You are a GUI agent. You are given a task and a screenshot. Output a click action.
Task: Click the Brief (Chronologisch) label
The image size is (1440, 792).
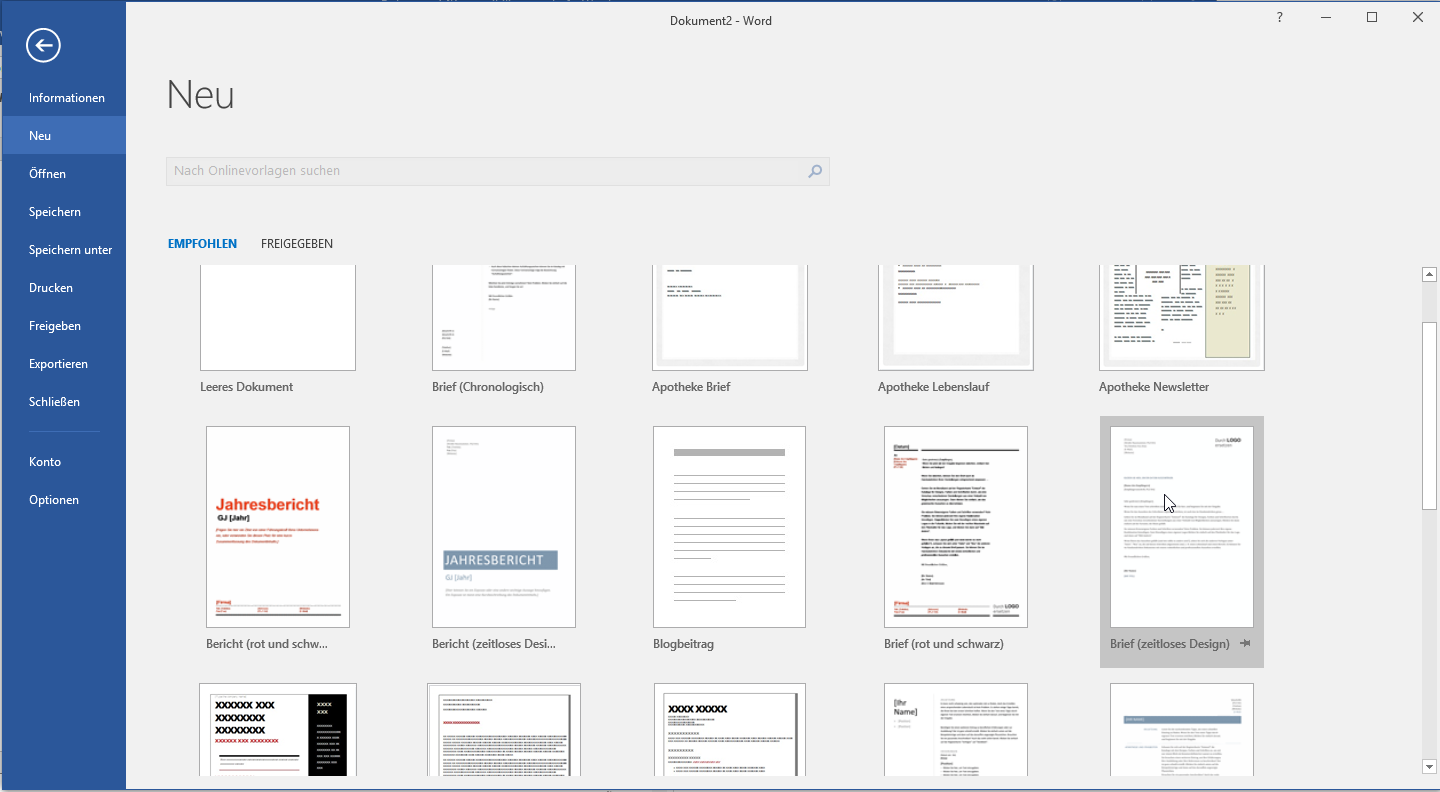488,387
